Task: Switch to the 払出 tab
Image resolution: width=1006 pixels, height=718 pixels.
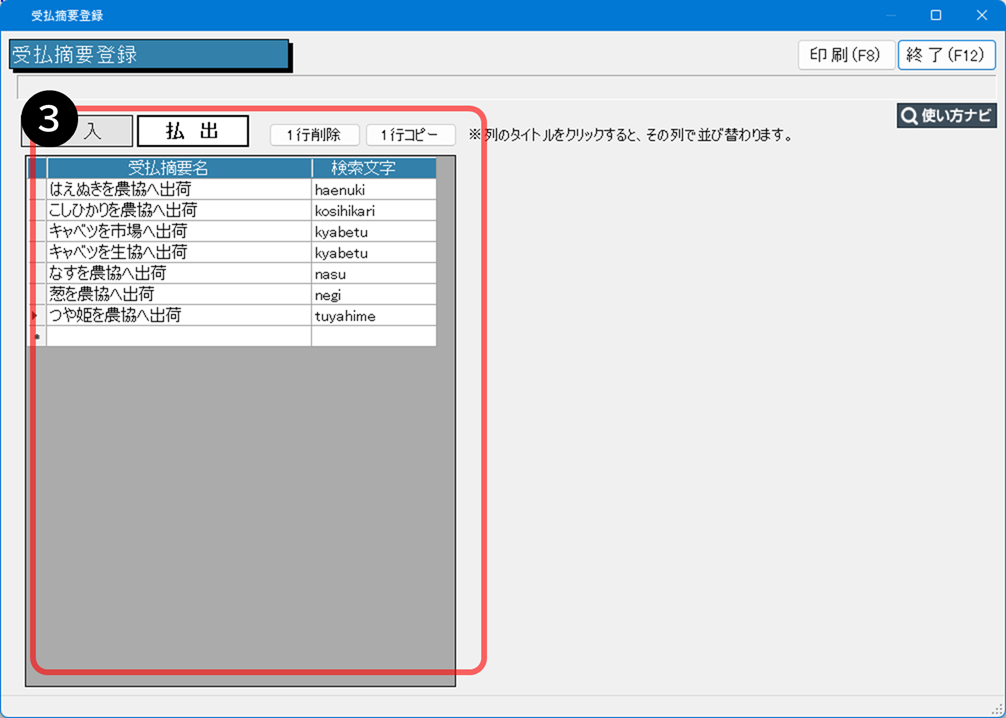Action: (192, 131)
